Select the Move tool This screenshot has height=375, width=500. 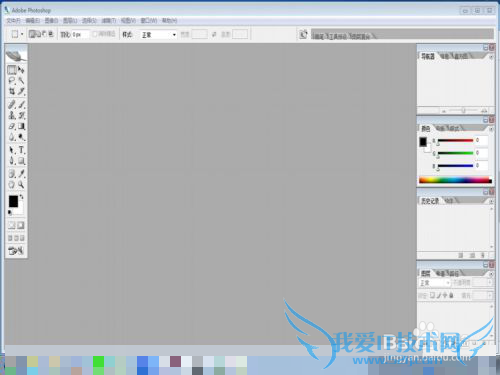pos(21,70)
